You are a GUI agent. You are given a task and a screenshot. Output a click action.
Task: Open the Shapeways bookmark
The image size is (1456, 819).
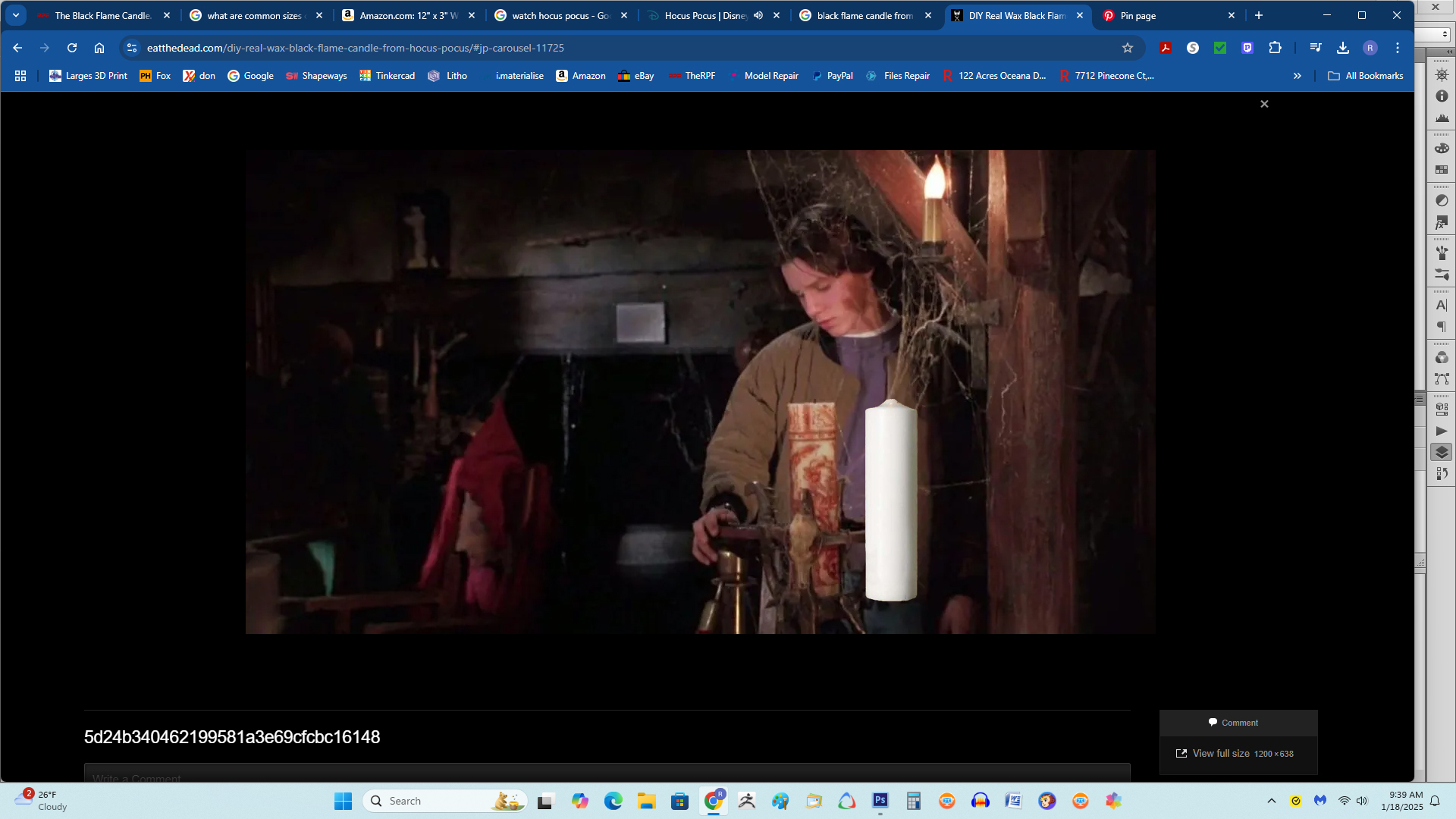(x=316, y=76)
